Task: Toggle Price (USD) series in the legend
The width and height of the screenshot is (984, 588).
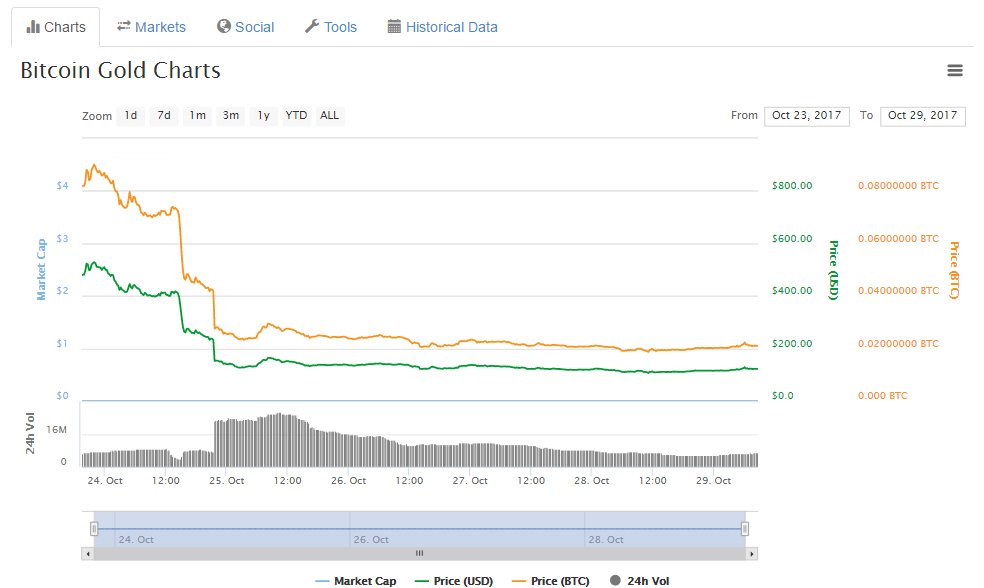Action: click(454, 581)
